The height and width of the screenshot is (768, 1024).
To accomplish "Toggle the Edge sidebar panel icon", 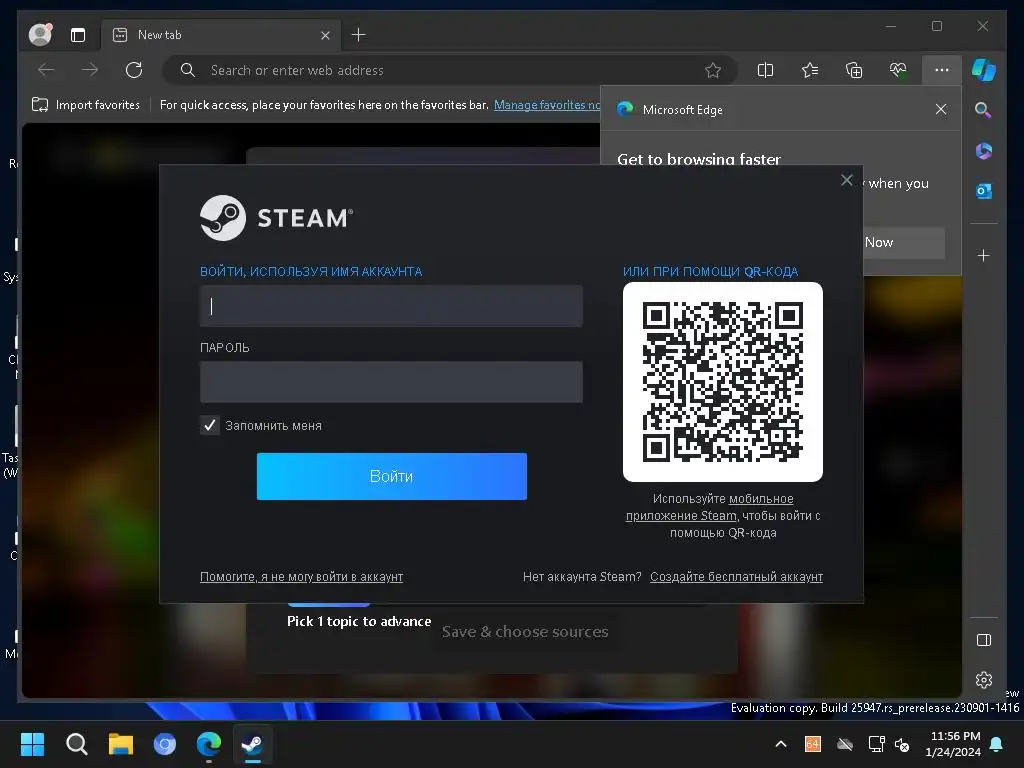I will point(984,640).
